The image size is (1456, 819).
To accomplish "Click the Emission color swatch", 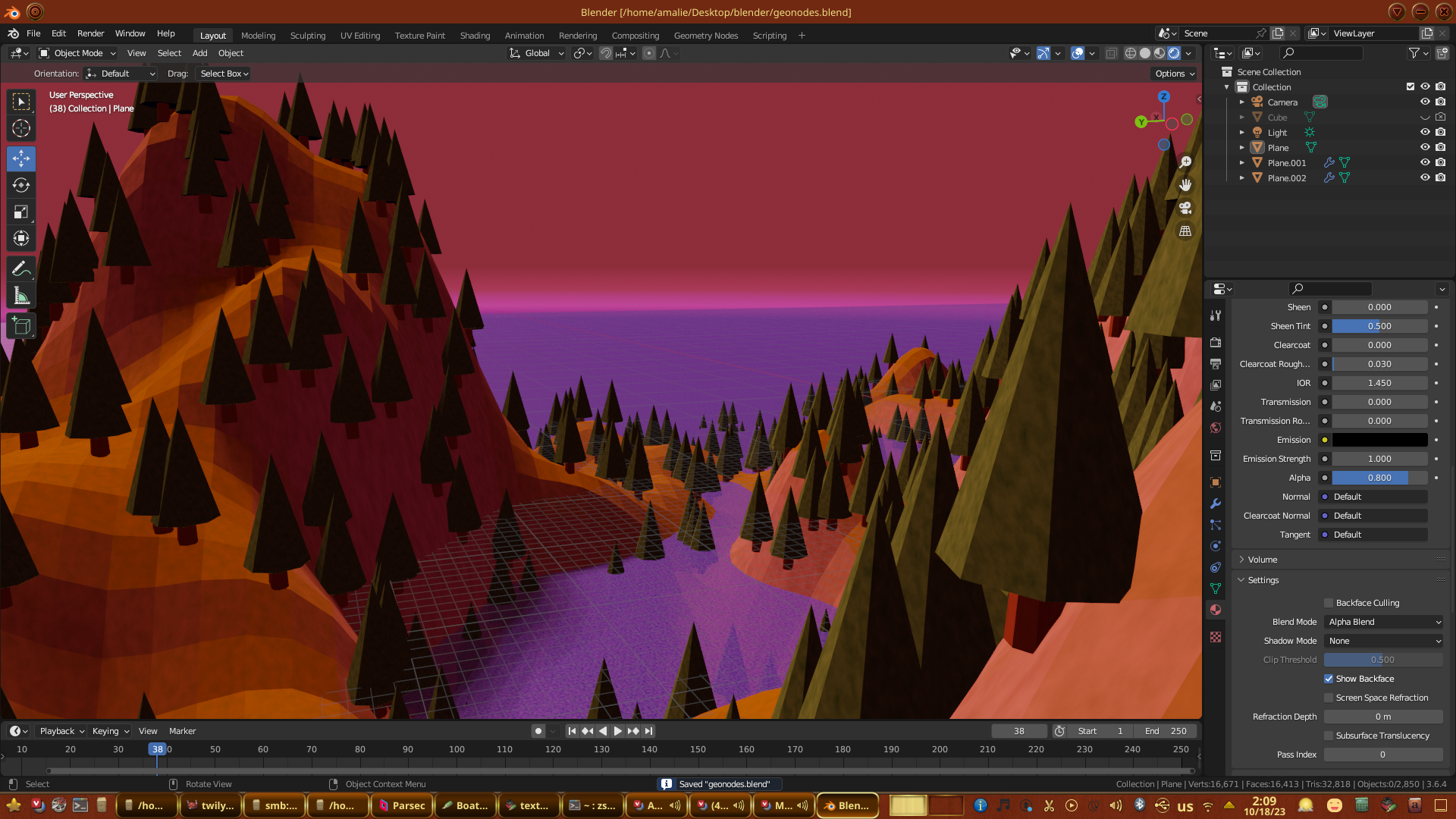I will [x=1379, y=440].
